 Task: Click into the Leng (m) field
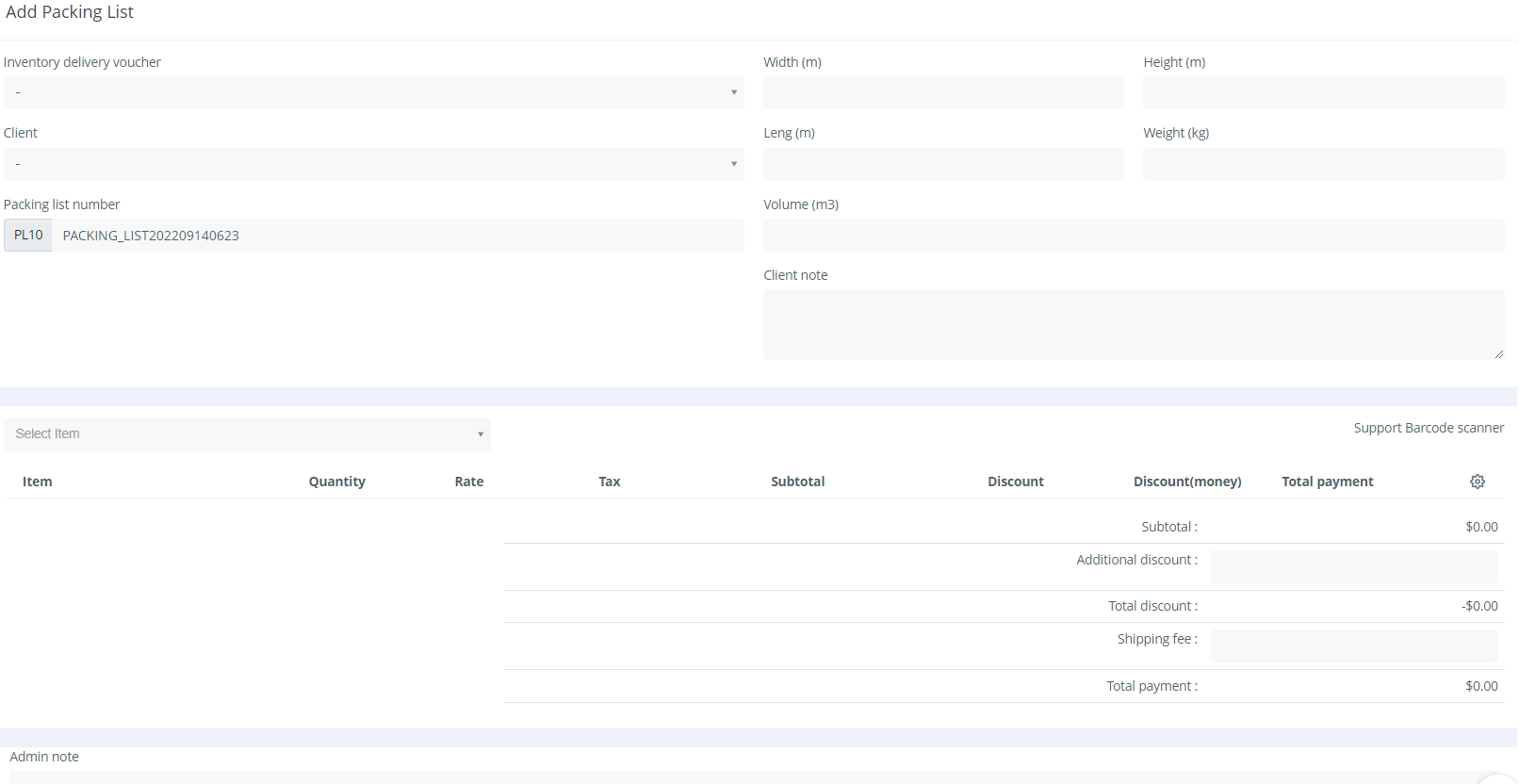point(943,164)
